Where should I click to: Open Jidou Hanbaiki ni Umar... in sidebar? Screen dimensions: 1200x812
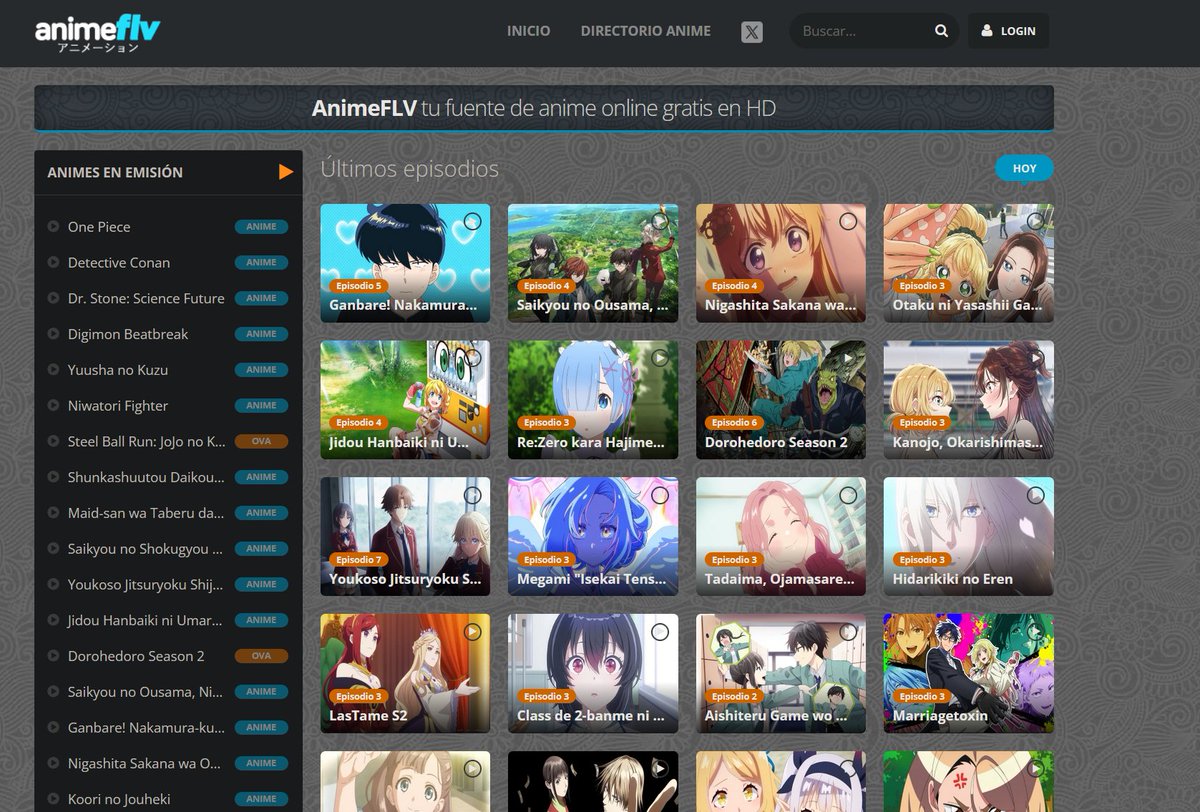[146, 620]
